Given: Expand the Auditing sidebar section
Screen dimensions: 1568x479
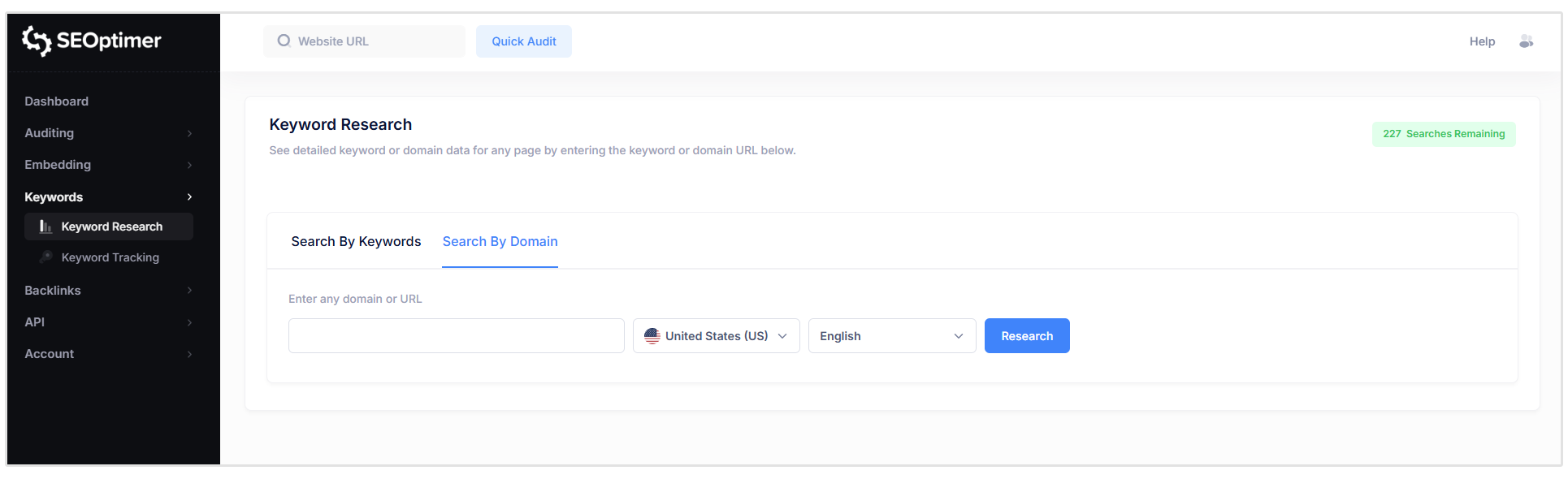Looking at the screenshot, I should click(49, 132).
